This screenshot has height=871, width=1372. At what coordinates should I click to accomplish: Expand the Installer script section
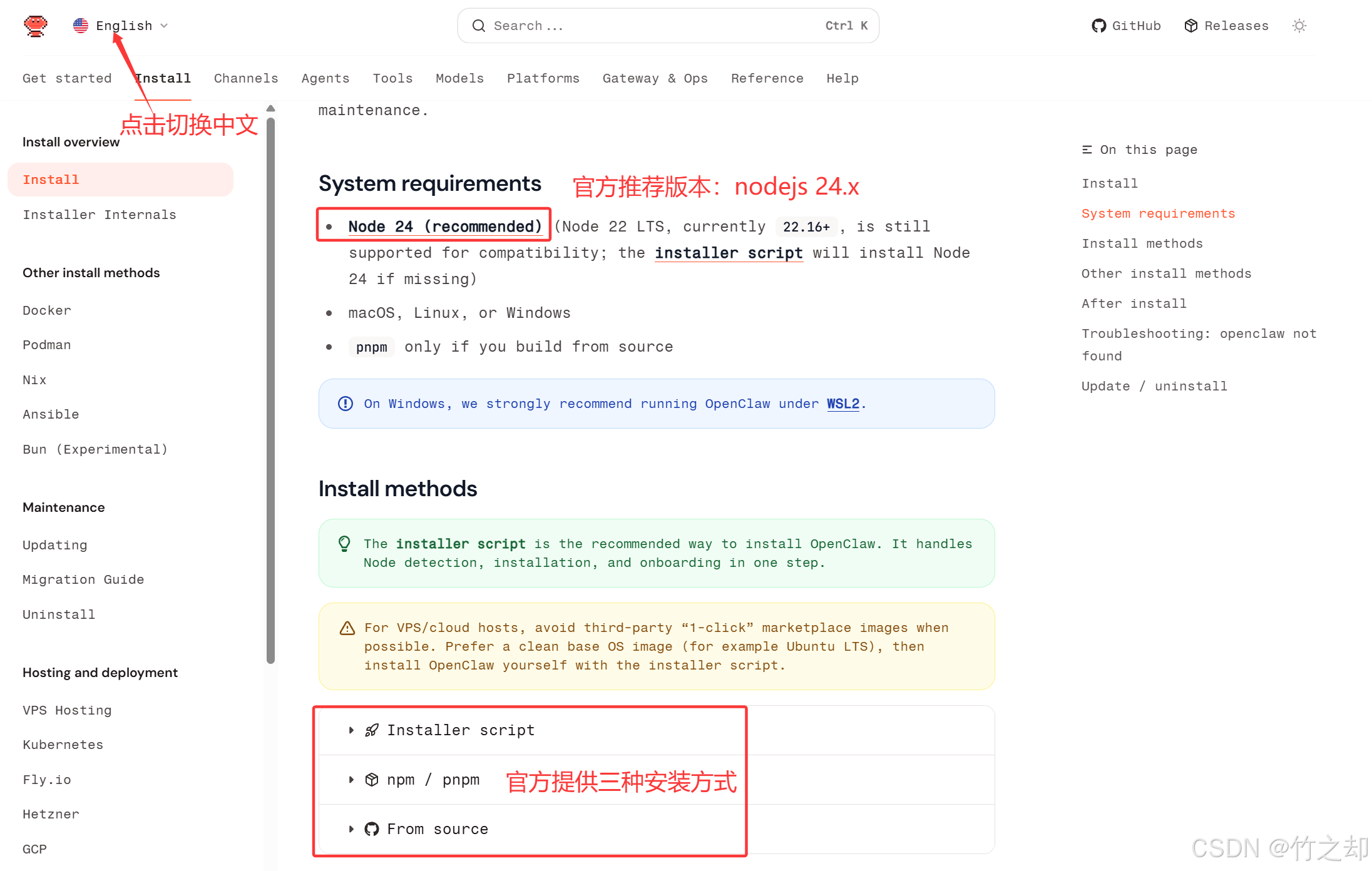click(461, 730)
